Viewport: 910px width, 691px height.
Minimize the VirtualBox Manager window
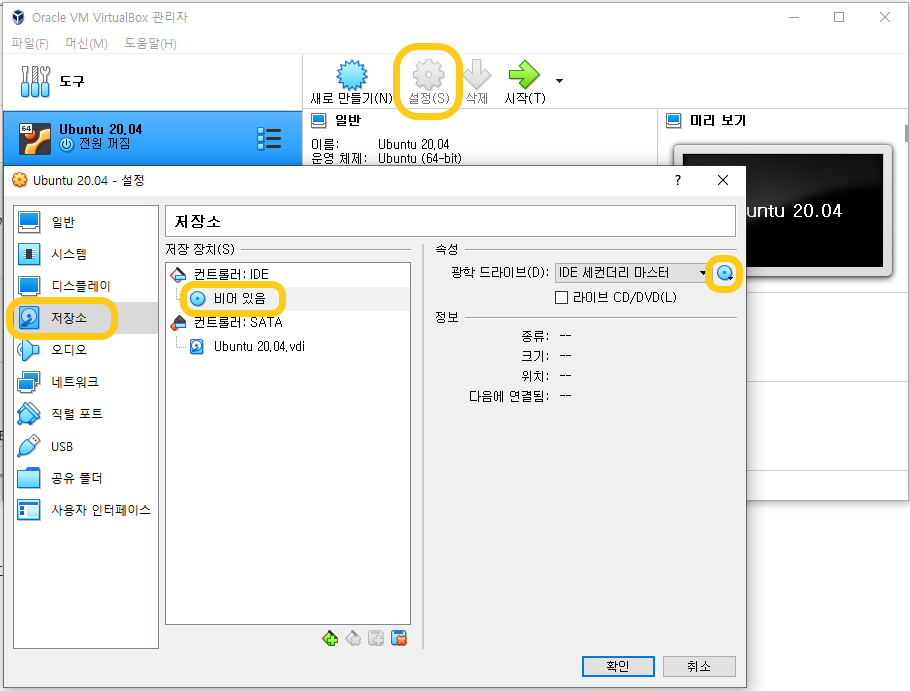[794, 17]
